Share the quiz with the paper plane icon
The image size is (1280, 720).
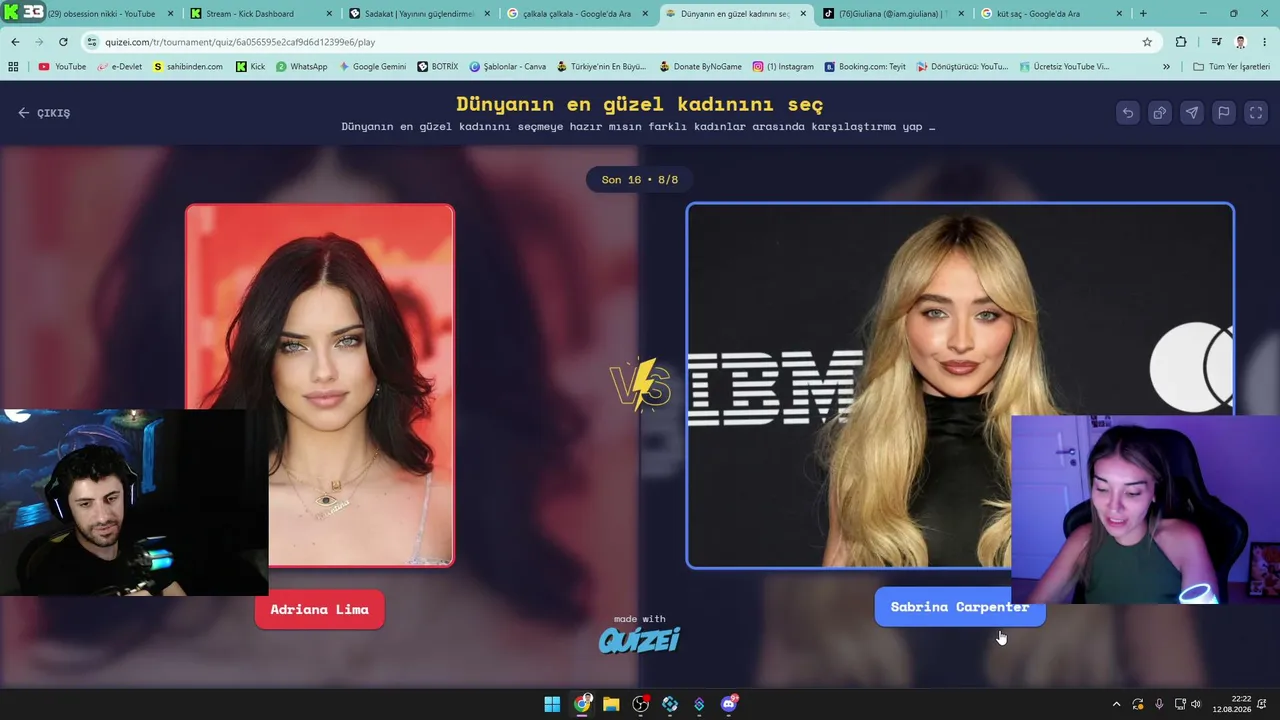[1192, 113]
